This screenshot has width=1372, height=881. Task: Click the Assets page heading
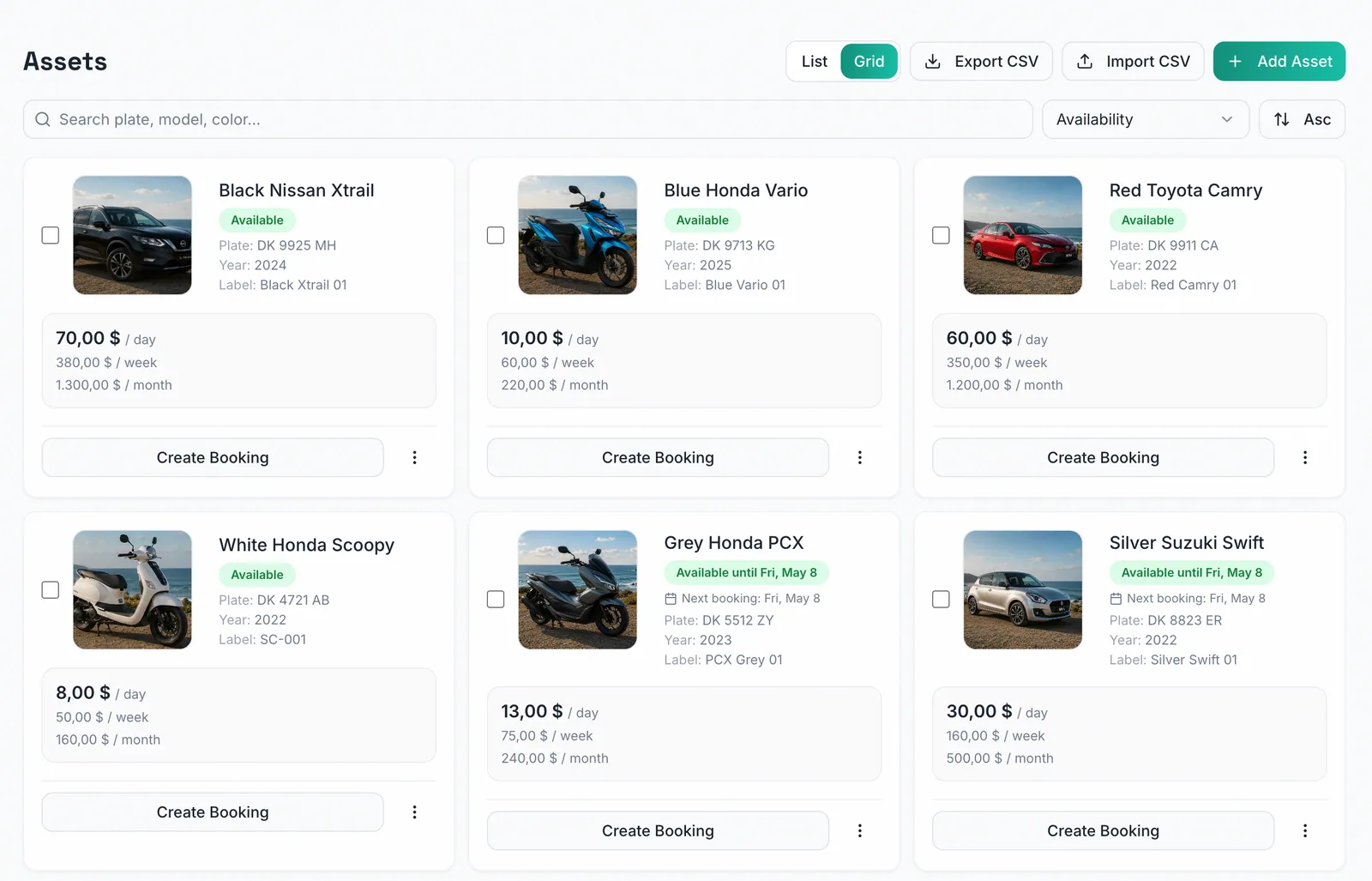pos(65,61)
